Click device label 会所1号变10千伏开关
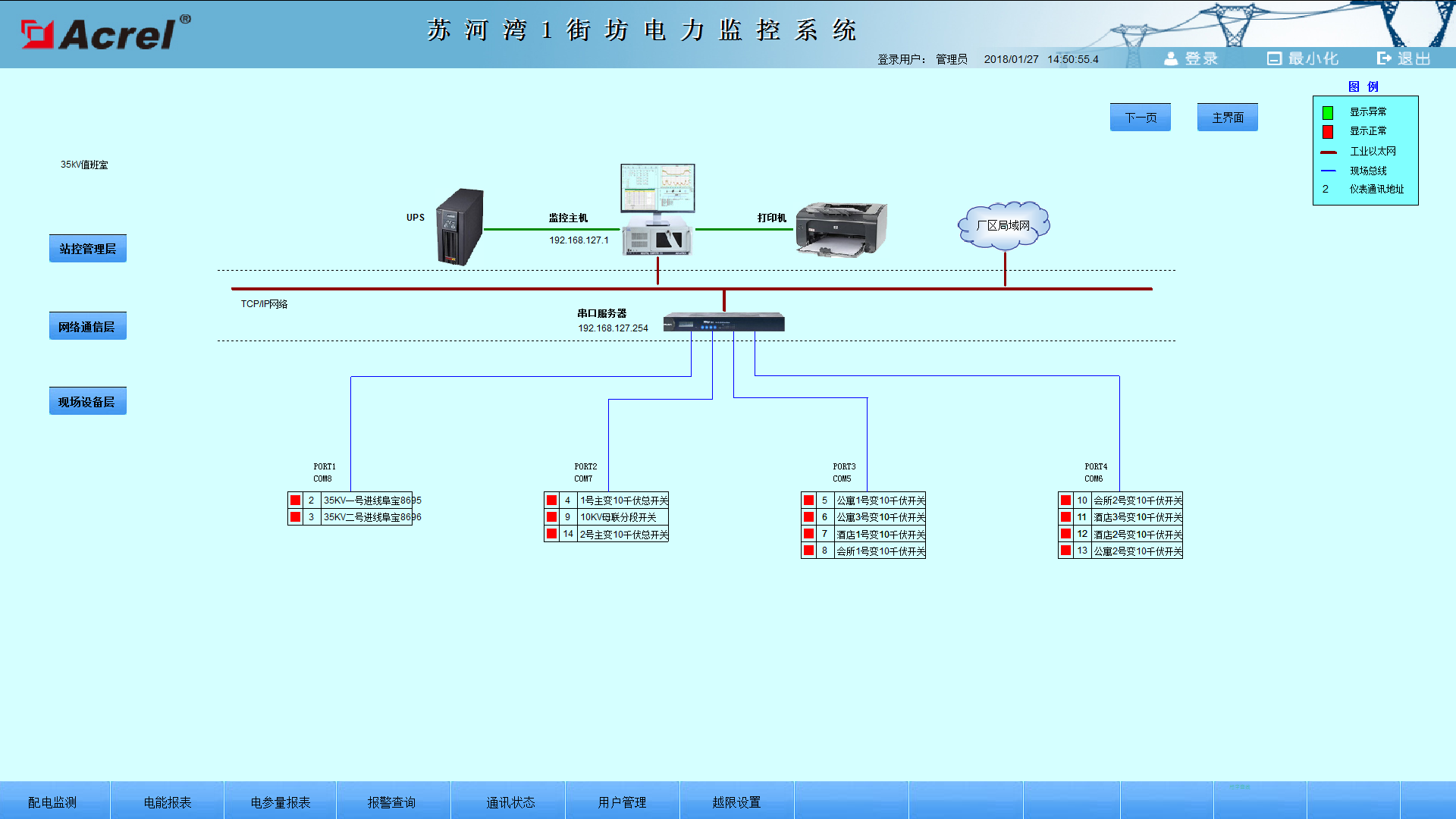1456x819 pixels. click(881, 551)
